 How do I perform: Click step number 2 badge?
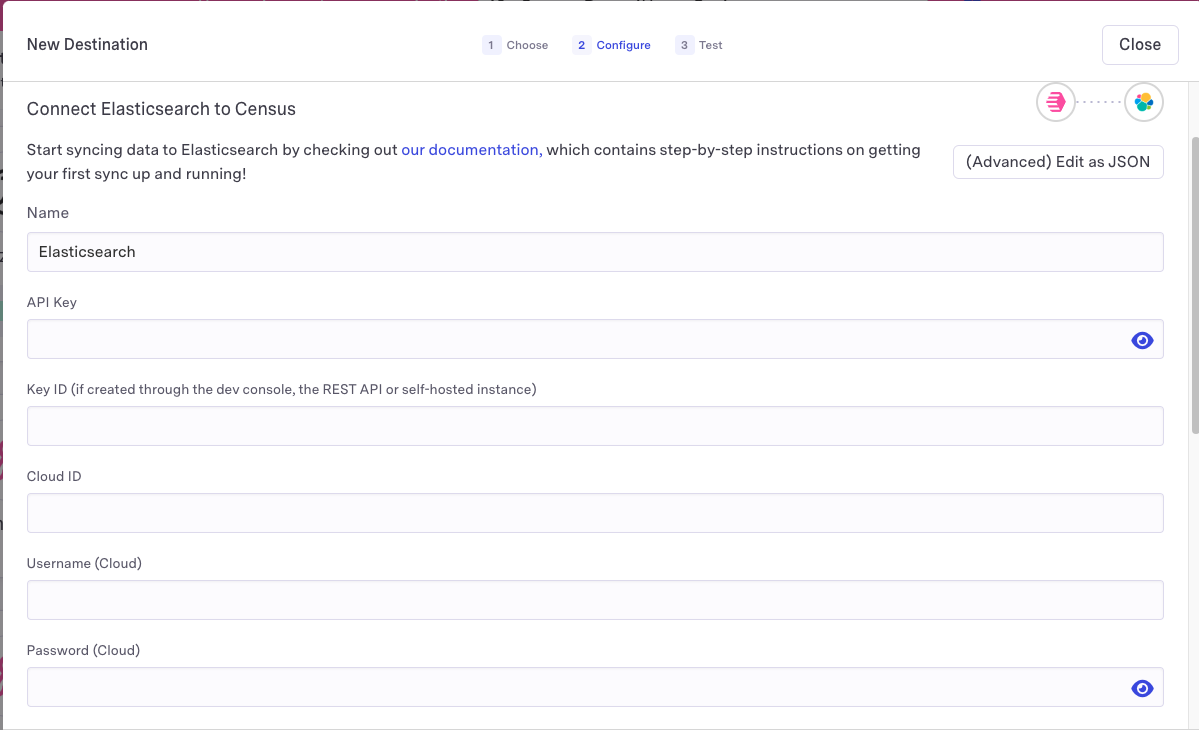582,45
